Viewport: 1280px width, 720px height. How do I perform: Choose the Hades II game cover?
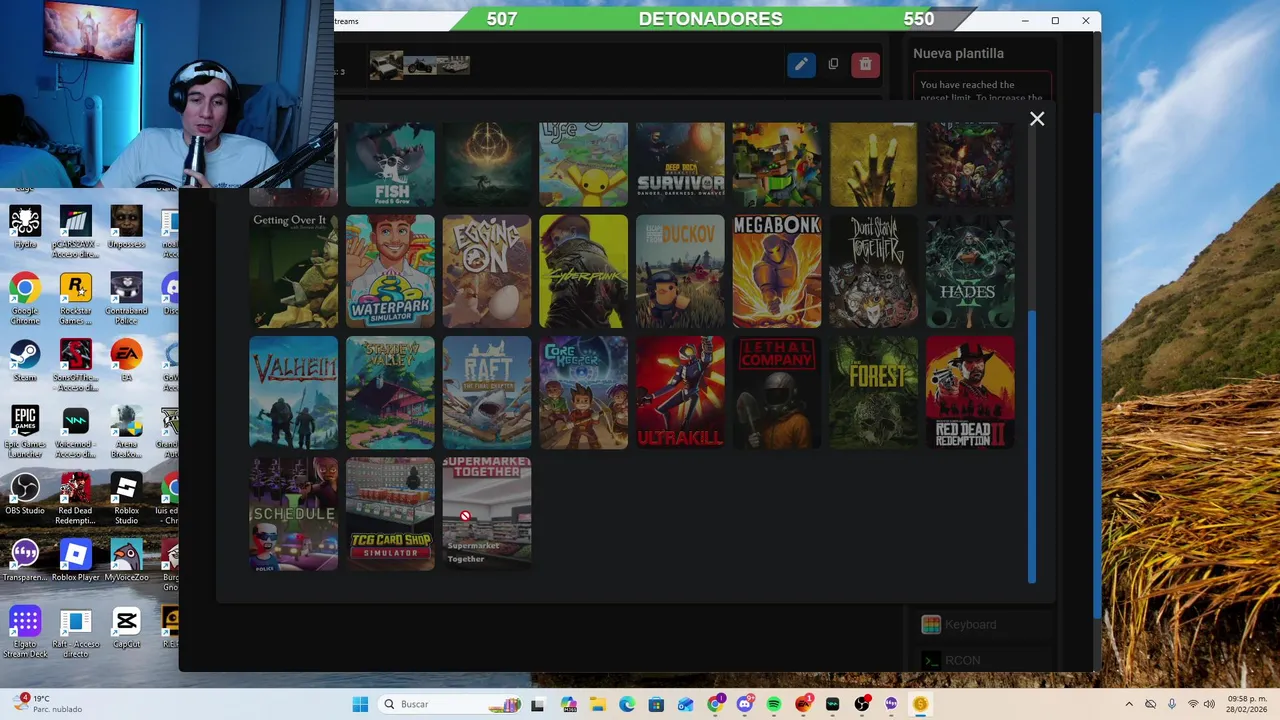970,271
